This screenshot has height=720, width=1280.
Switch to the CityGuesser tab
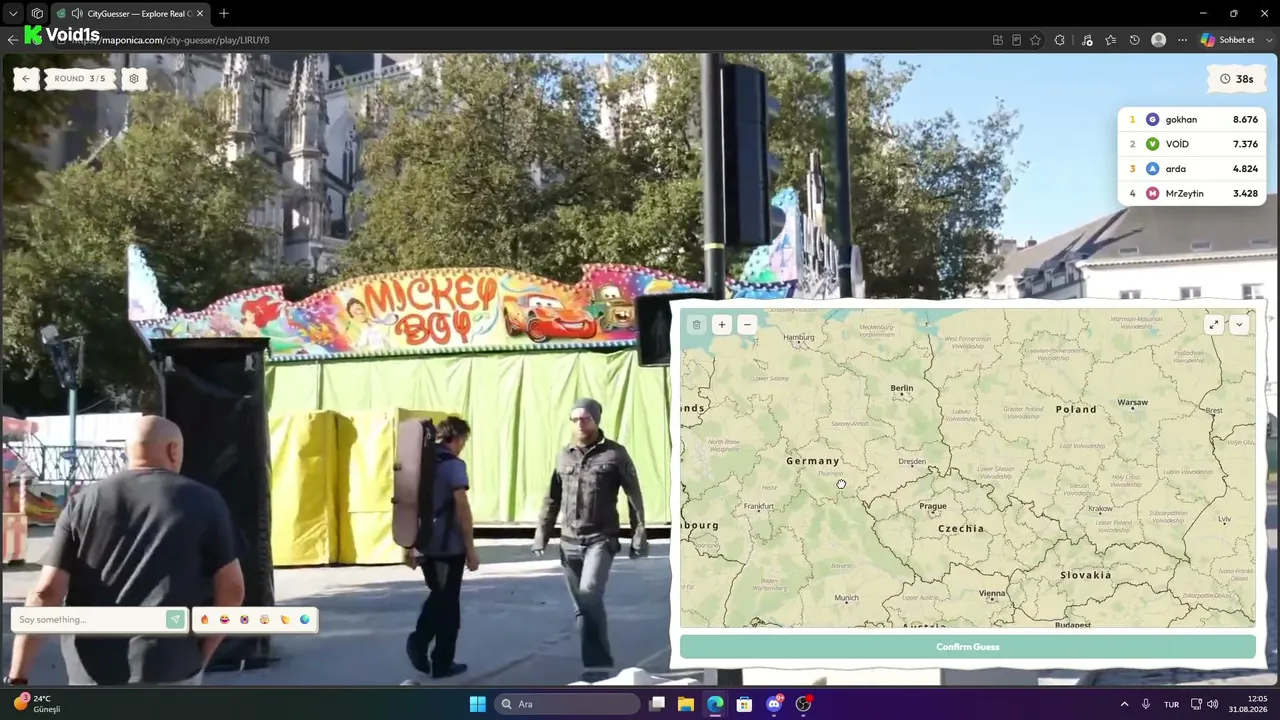click(131, 14)
